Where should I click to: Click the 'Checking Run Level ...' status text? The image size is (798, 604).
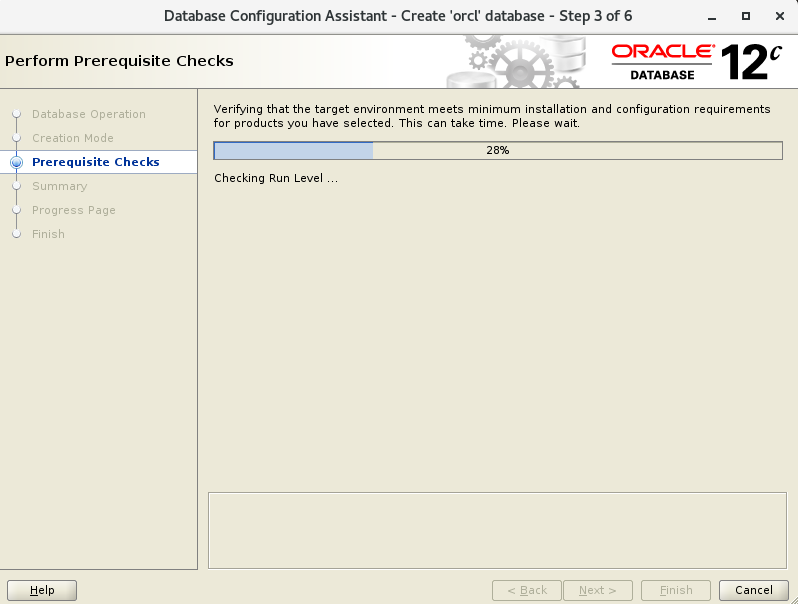tap(276, 178)
